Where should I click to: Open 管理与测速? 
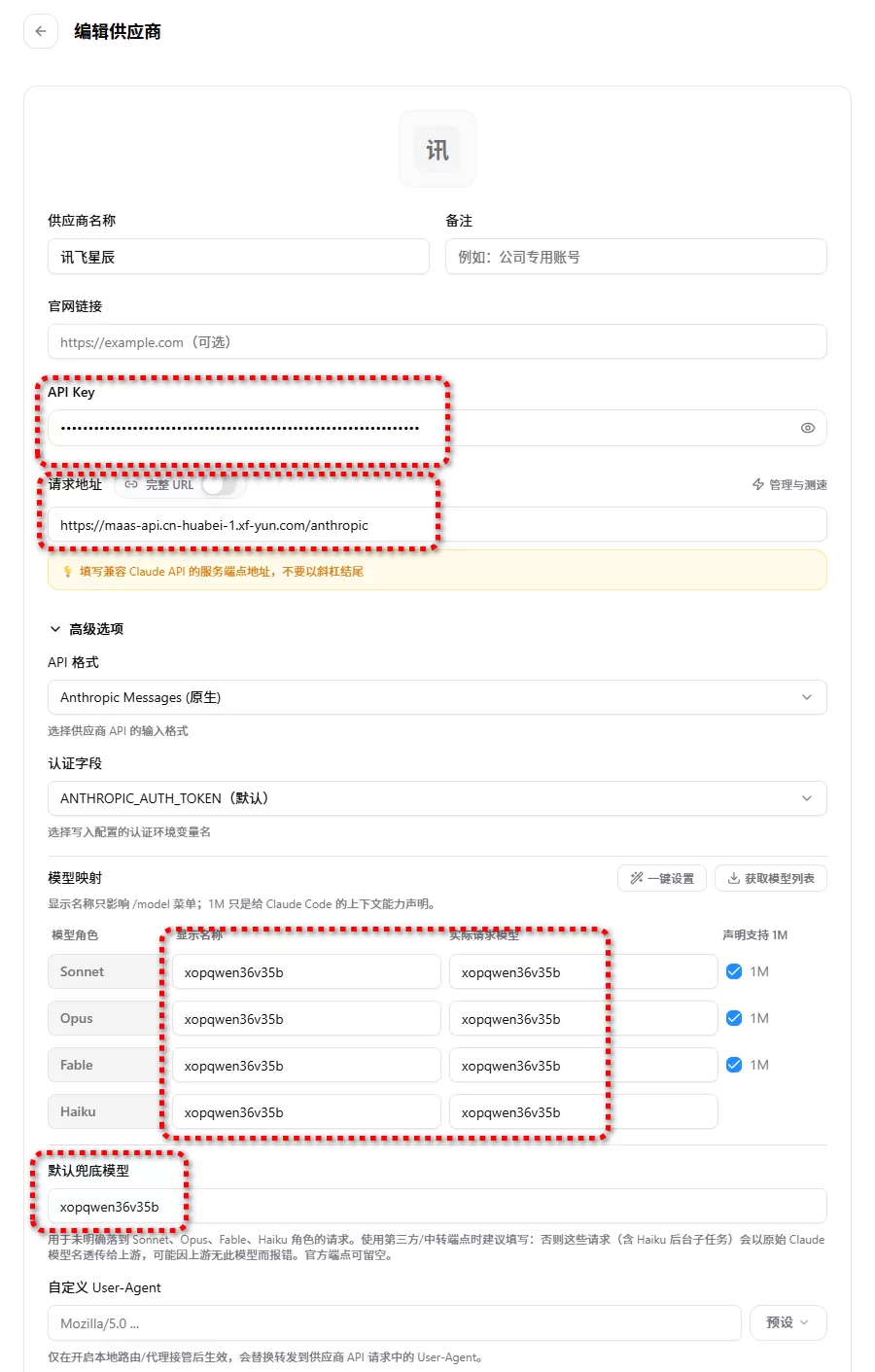coord(789,484)
